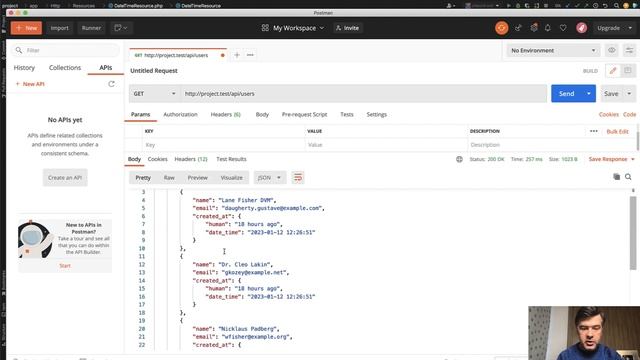Open the Runner
Screen dimensions: 640x360
pyautogui.click(x=91, y=28)
